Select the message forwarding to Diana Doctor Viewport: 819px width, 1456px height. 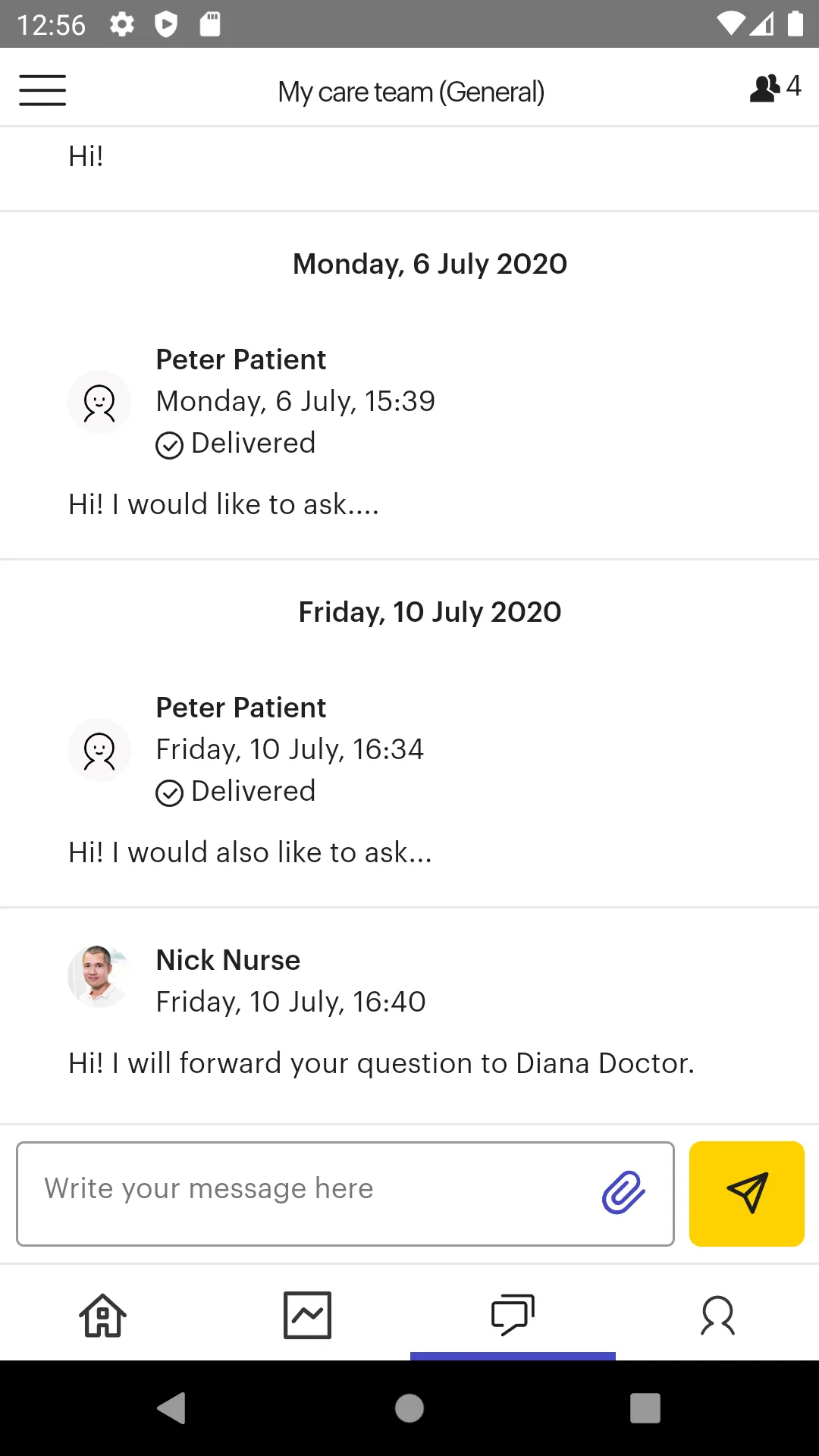click(381, 1063)
